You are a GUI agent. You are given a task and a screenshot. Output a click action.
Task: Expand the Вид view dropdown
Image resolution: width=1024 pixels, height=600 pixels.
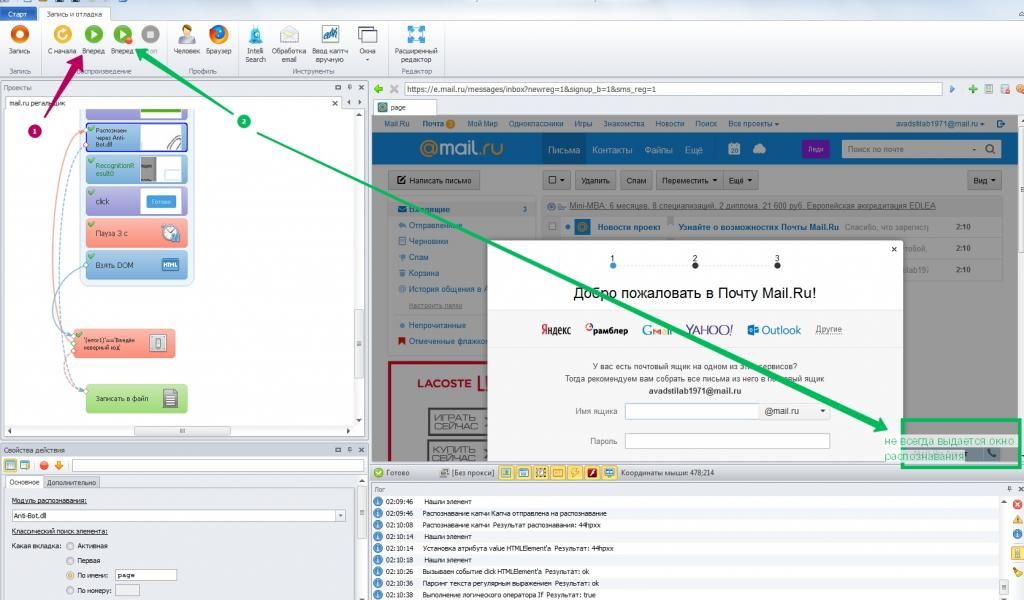tap(984, 180)
